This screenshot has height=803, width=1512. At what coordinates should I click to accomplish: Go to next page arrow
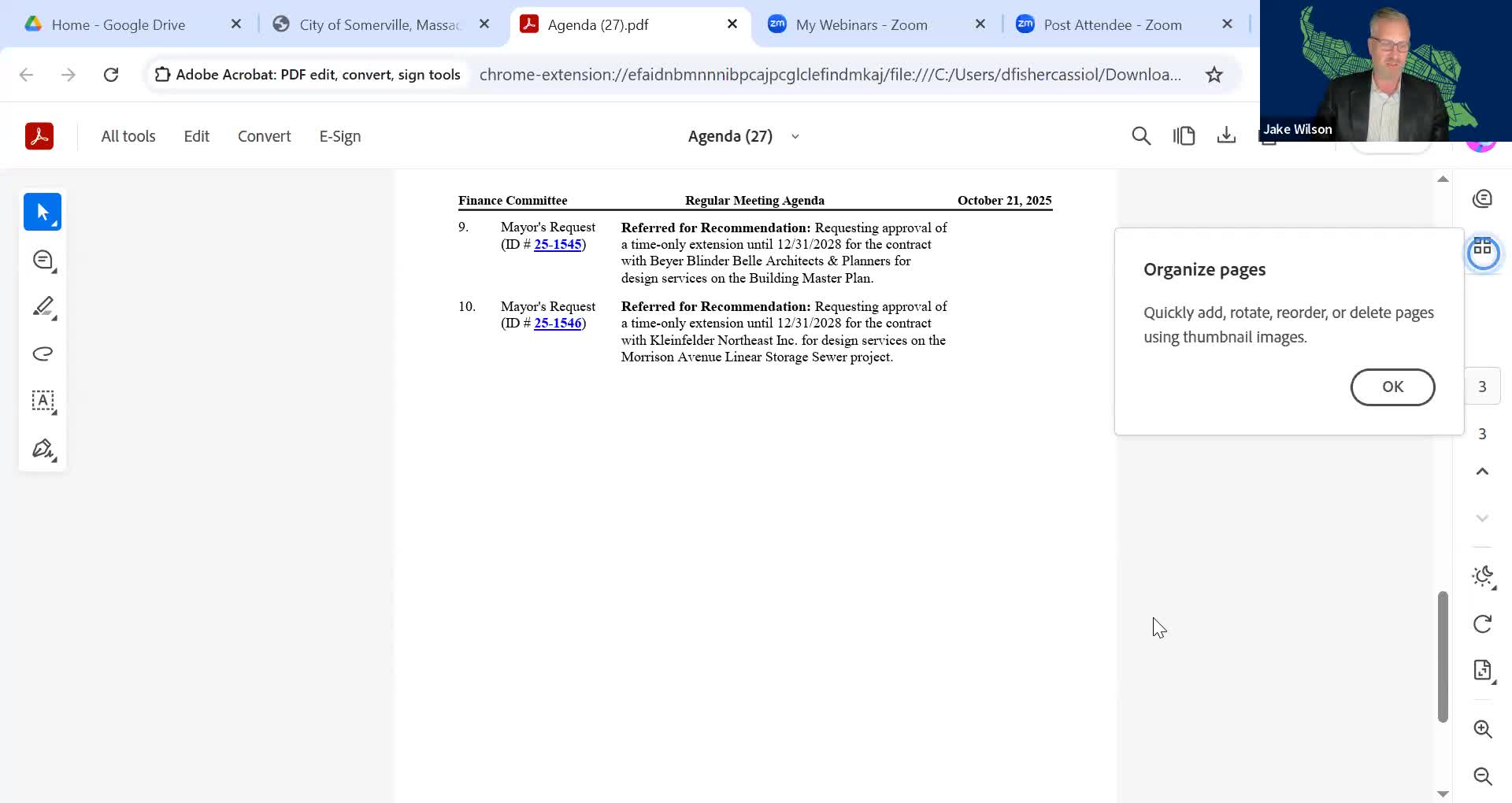[x=1482, y=518]
